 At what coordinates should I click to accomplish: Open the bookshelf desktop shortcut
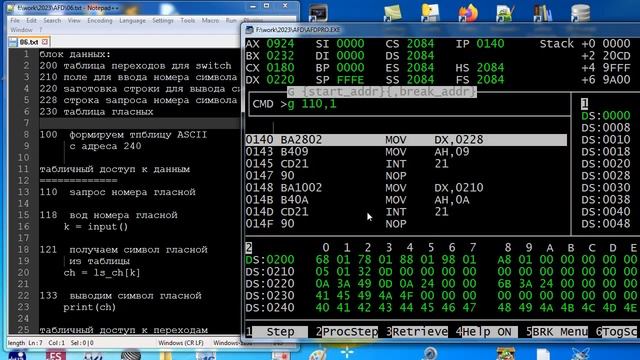pyautogui.click(x=543, y=13)
